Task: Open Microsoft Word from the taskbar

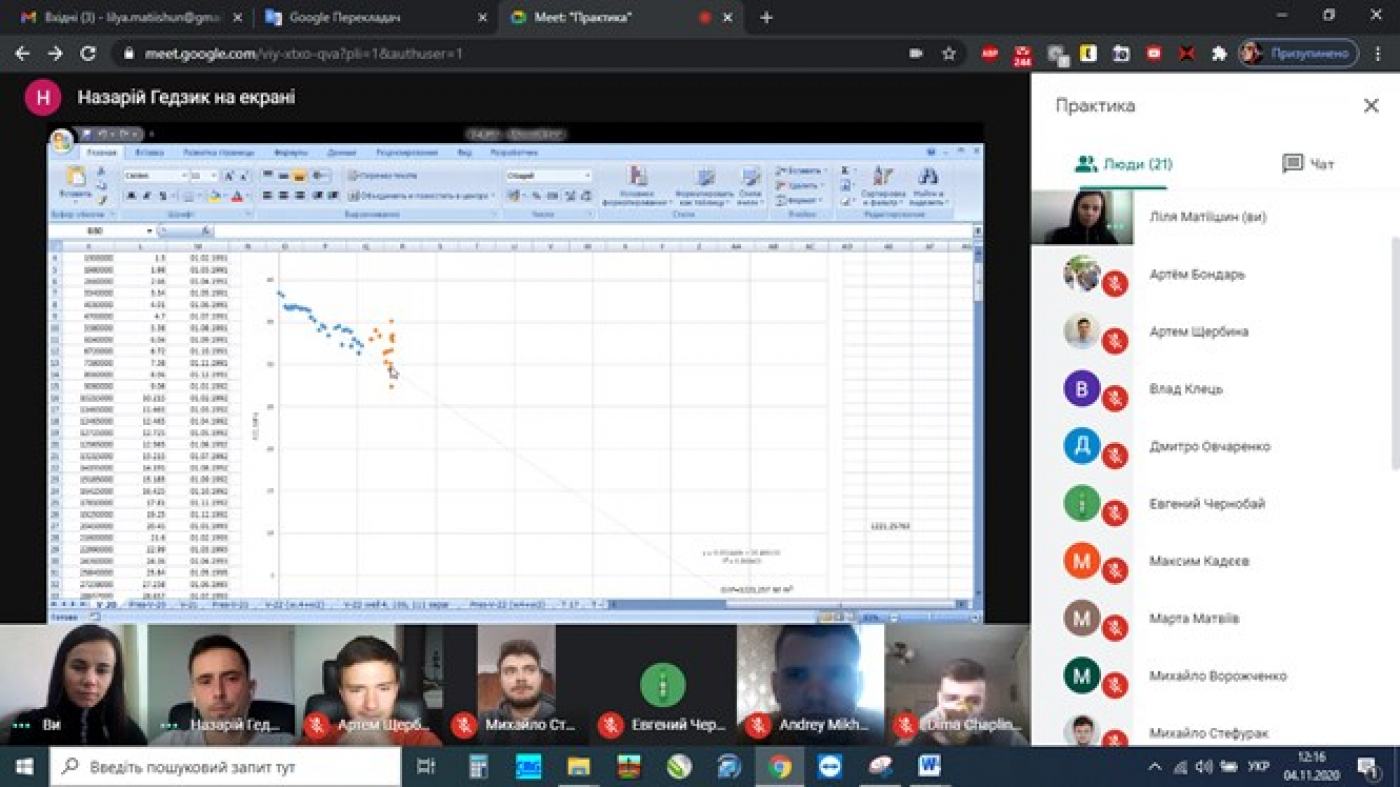Action: click(929, 767)
